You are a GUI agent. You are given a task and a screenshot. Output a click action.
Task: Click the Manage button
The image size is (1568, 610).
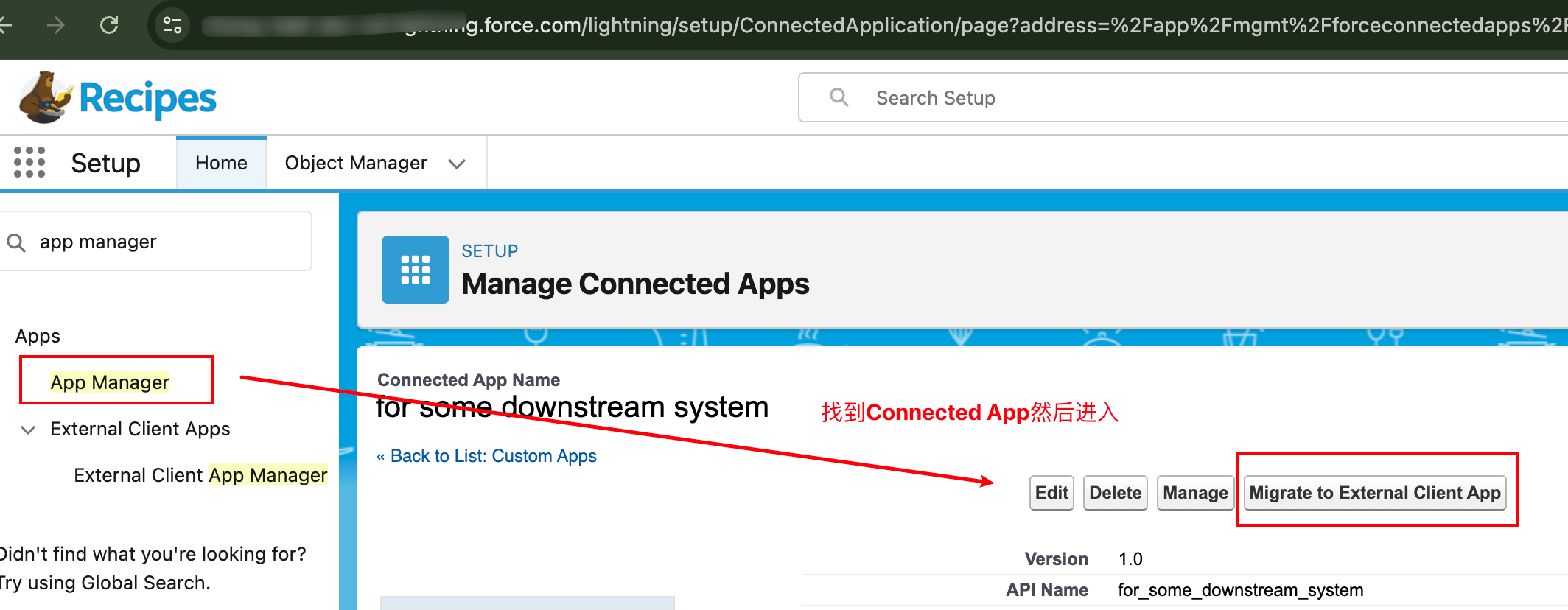tap(1195, 493)
